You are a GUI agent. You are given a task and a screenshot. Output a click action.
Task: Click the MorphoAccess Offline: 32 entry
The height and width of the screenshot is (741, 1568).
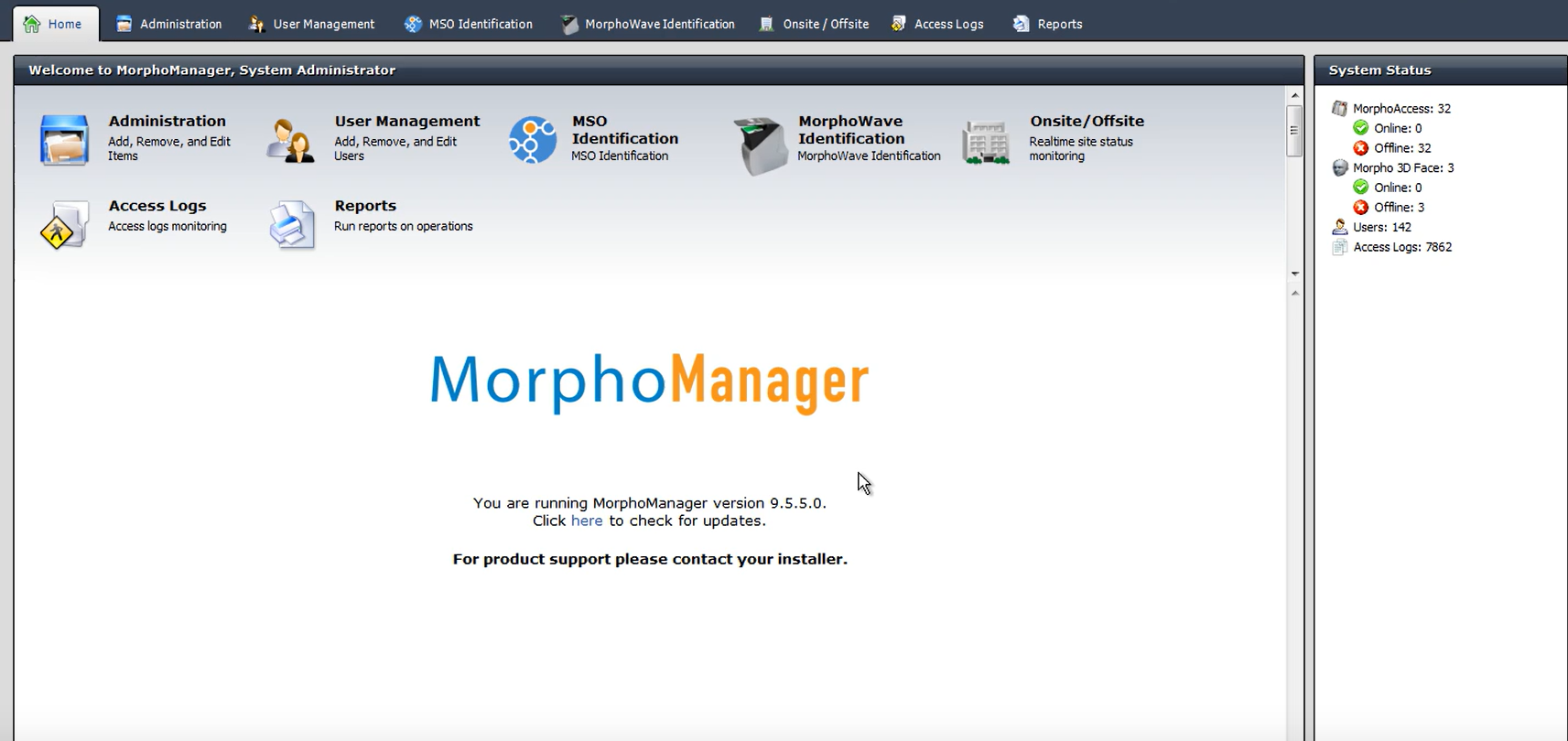click(1401, 148)
